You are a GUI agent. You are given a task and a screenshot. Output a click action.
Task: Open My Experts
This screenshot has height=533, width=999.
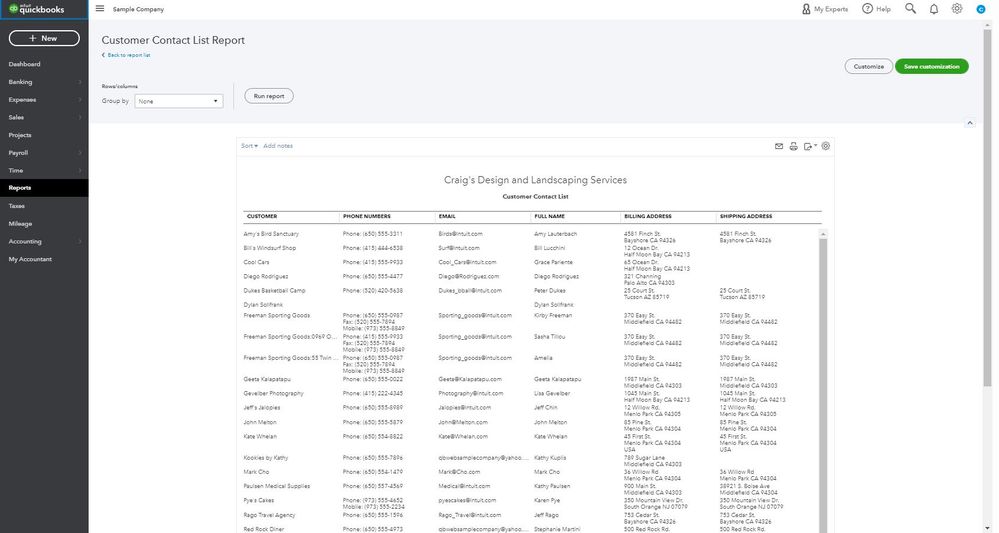[824, 9]
